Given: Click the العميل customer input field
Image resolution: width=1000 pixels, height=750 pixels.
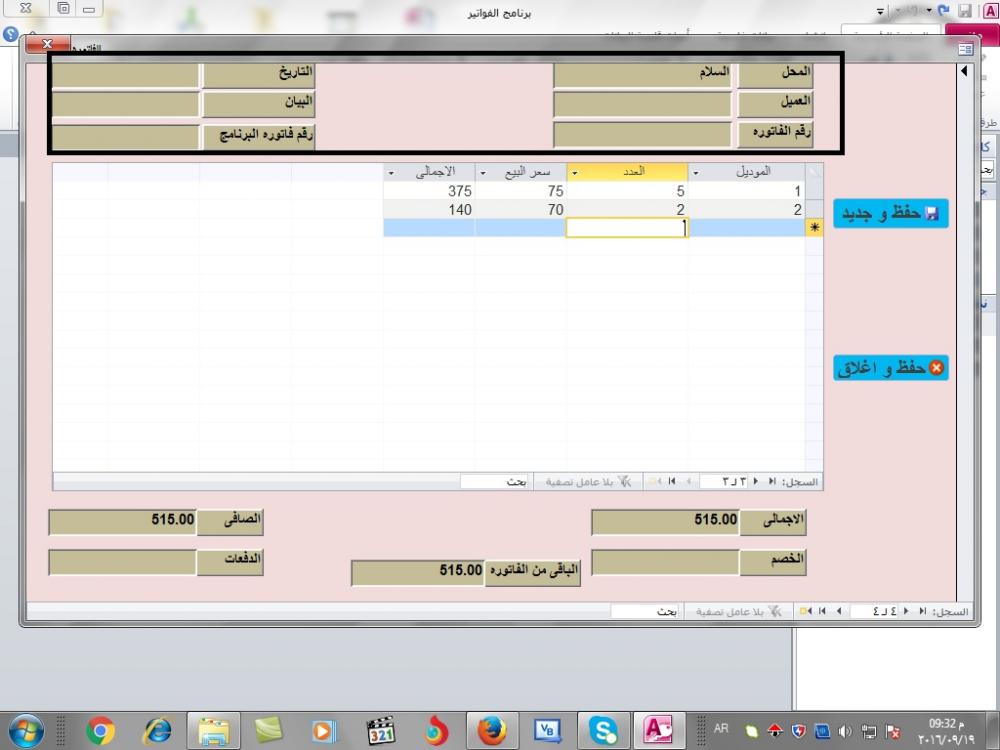Looking at the screenshot, I should click(x=643, y=104).
